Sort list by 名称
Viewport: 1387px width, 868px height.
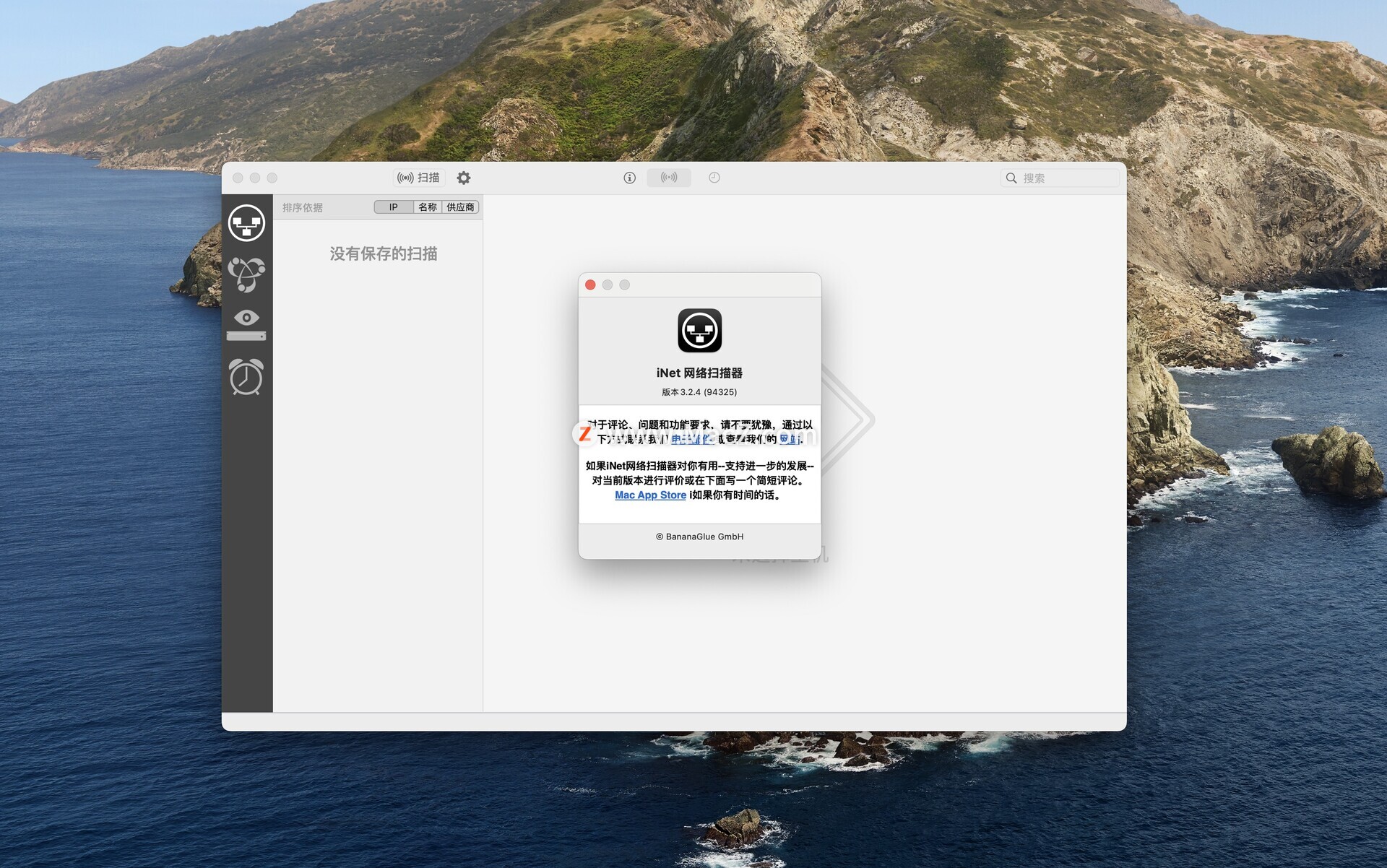pos(428,207)
